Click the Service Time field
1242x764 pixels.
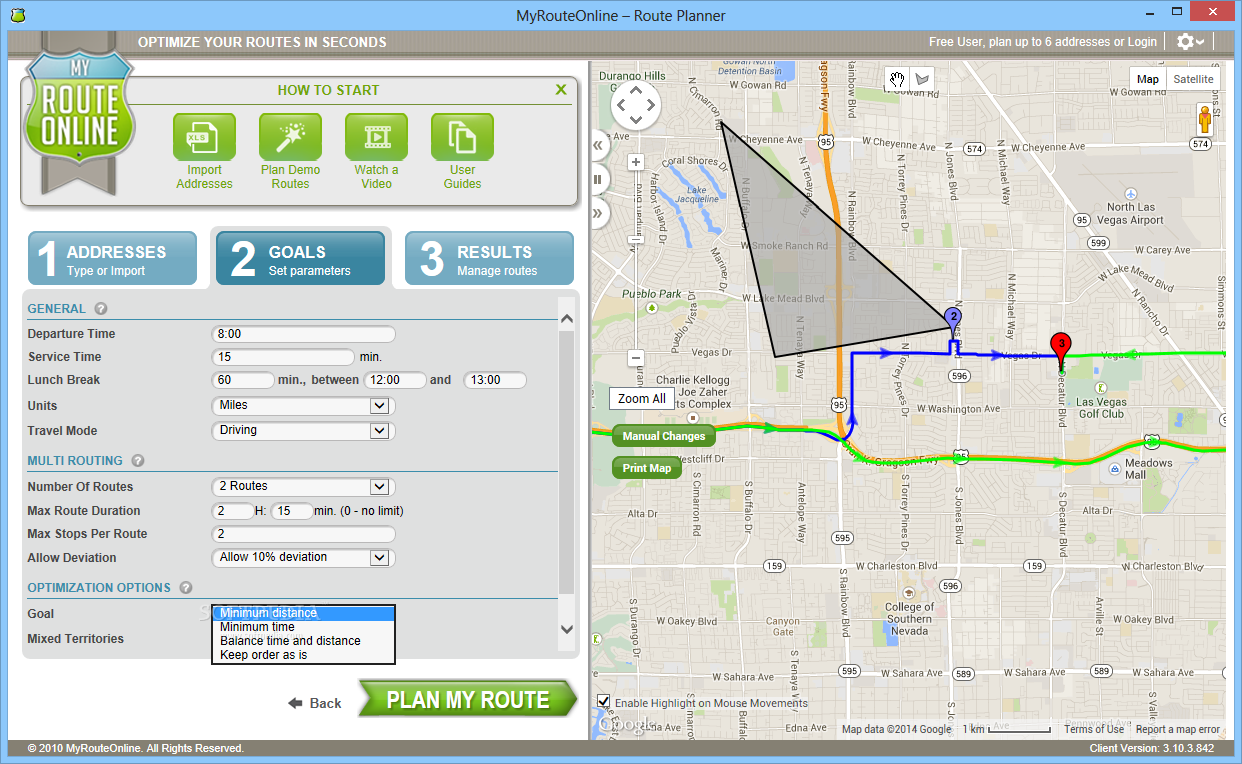(x=284, y=357)
